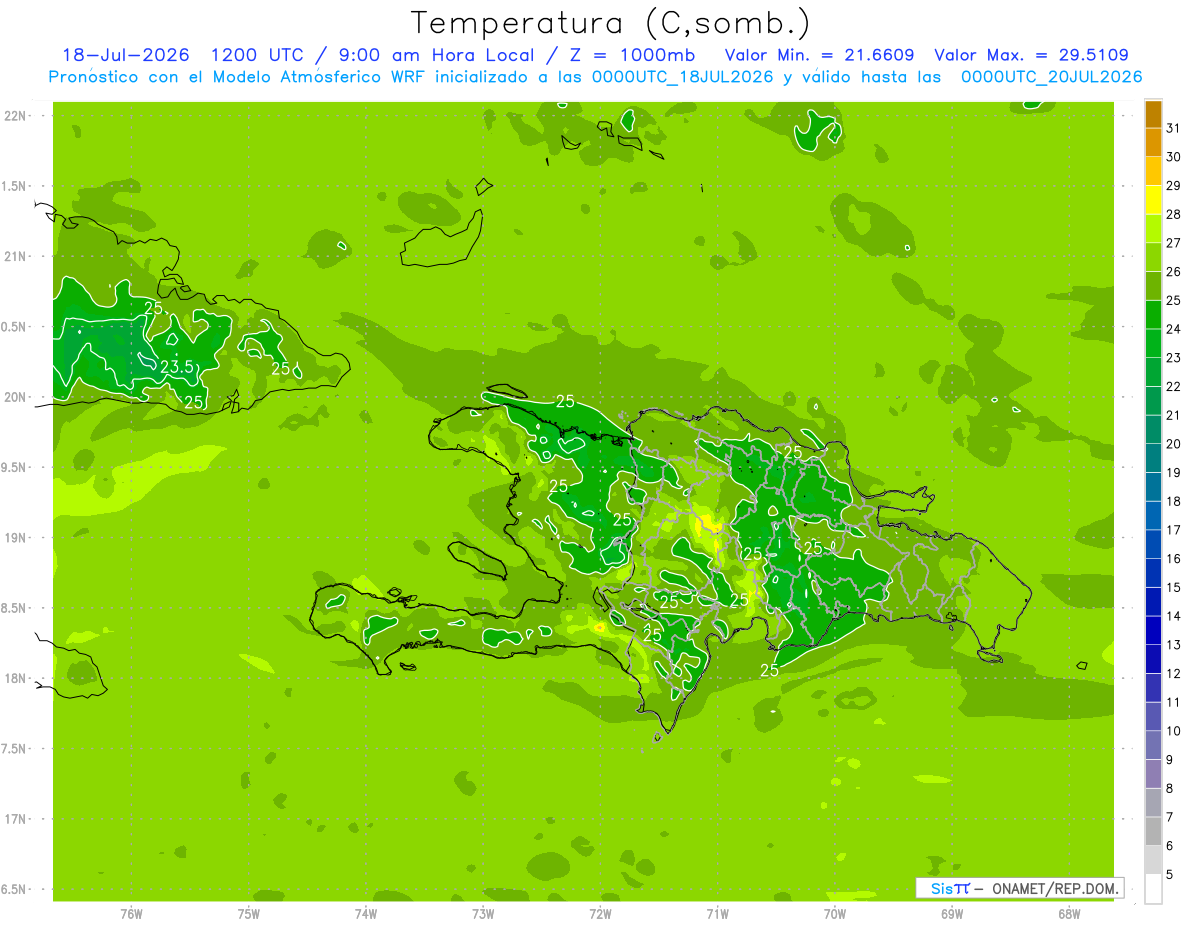Click the "19N" latitude axis label
Screen dimensions: 1200x927
16,537
